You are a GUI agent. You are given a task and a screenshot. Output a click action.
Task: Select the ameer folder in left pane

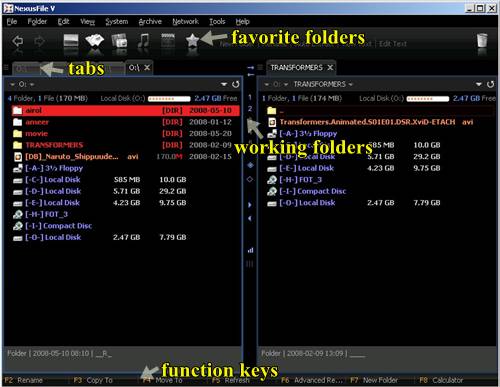125,122
